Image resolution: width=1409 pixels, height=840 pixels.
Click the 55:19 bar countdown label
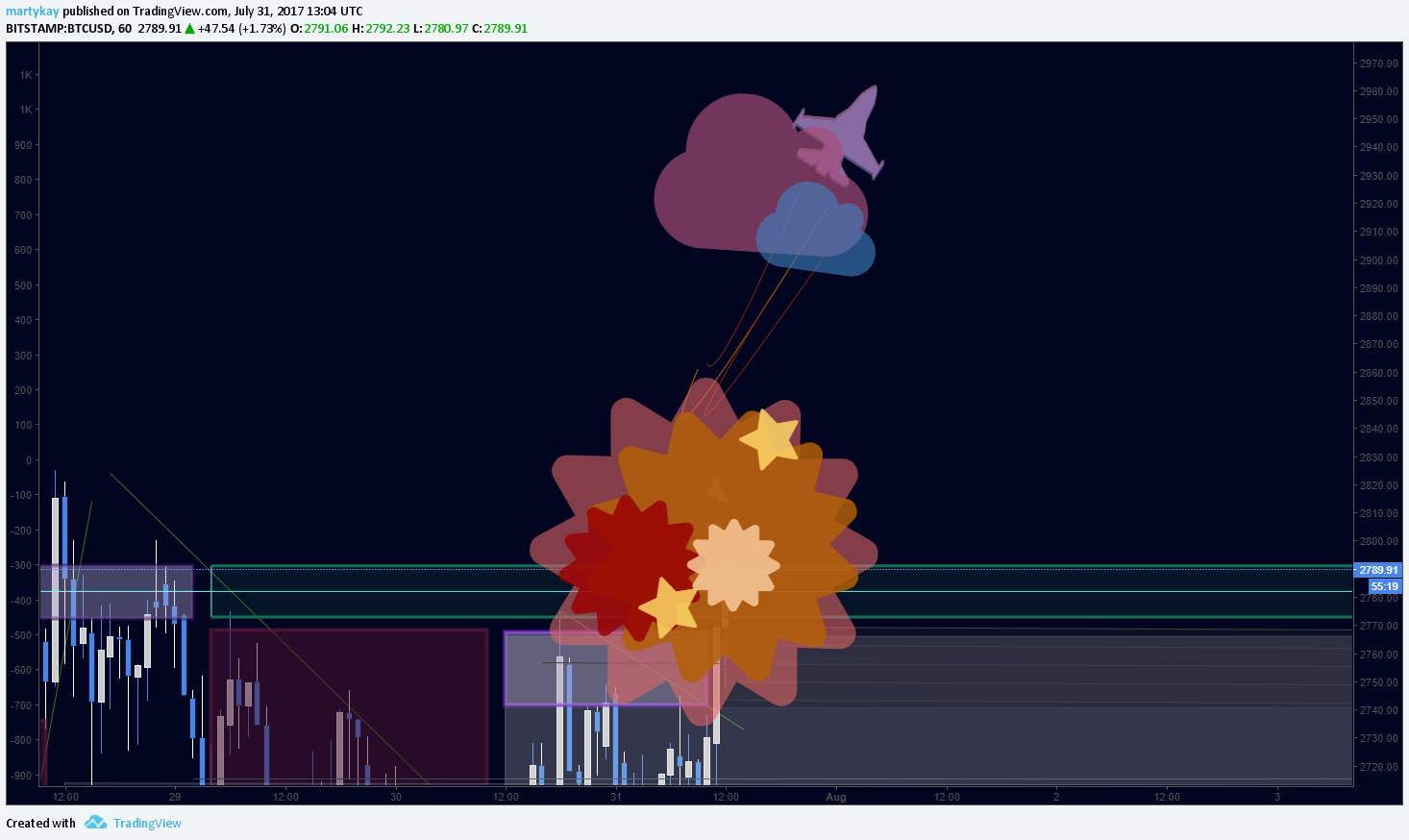(x=1384, y=586)
